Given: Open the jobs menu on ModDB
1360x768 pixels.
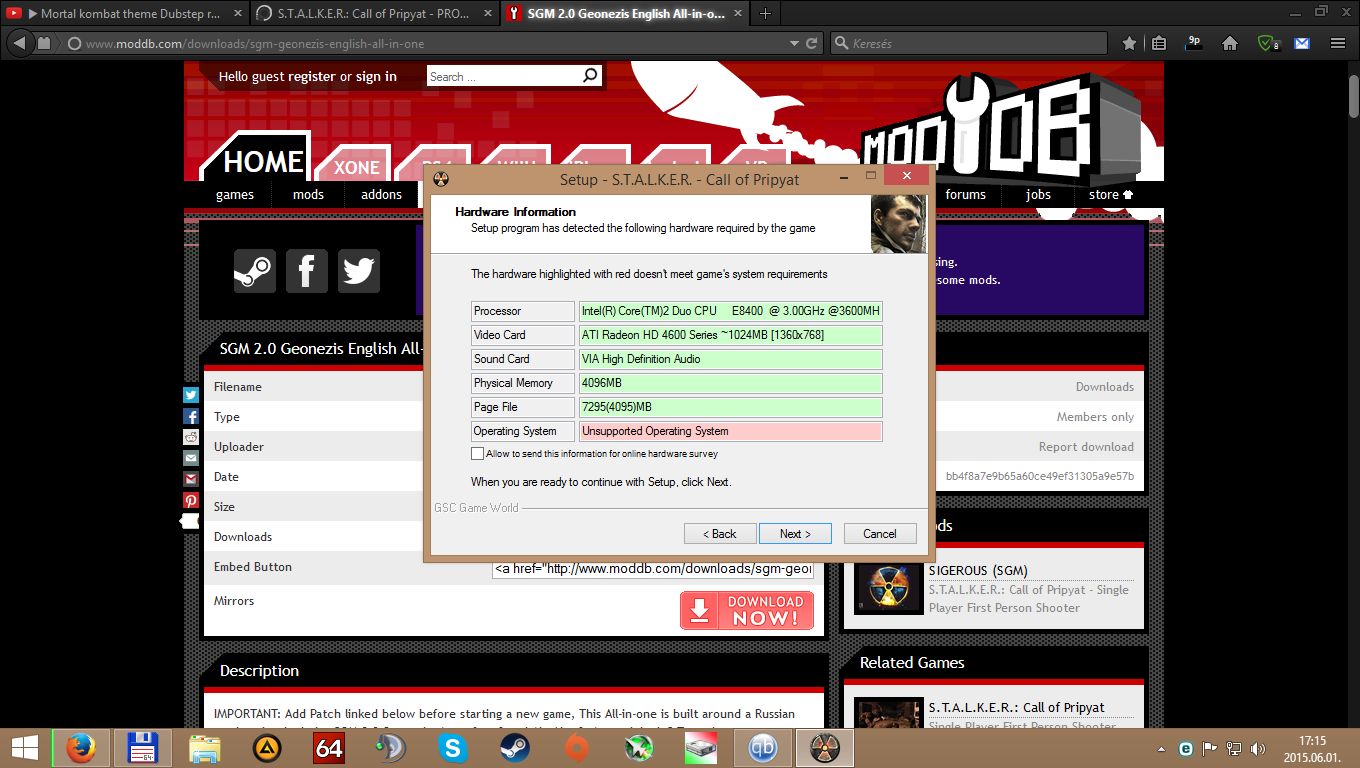Looking at the screenshot, I should (x=1038, y=195).
